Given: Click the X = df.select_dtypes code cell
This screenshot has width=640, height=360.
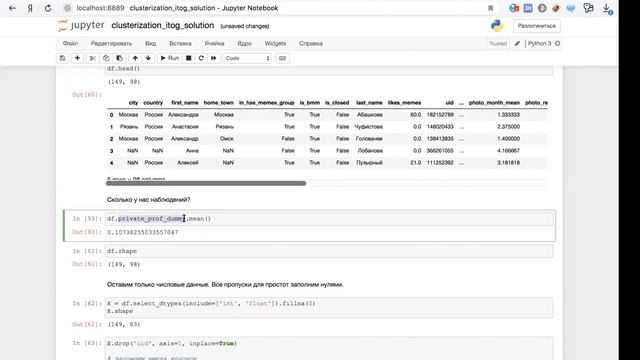Looking at the screenshot, I should click(329, 307).
